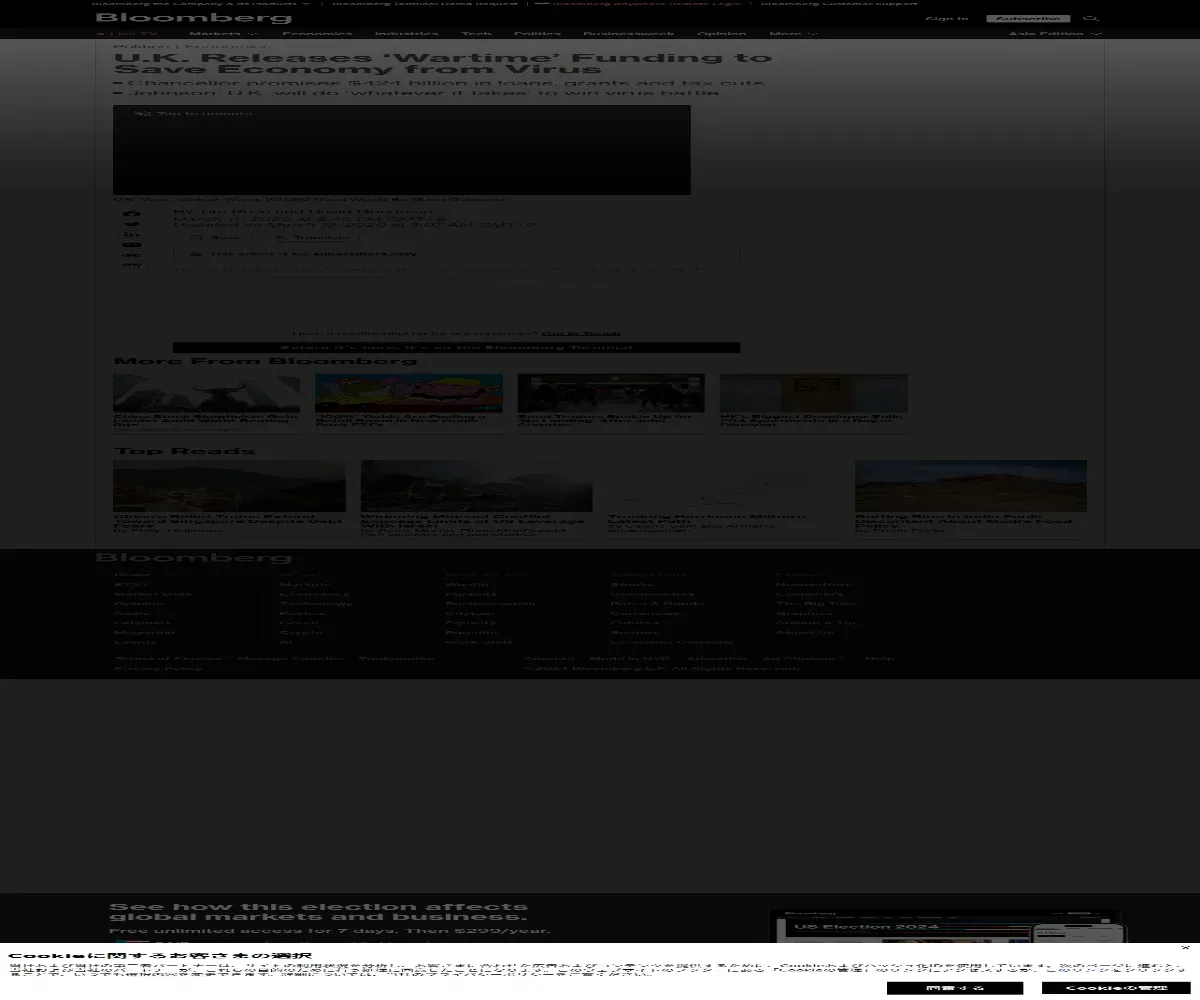Click Businessweek in the footer

point(490,604)
